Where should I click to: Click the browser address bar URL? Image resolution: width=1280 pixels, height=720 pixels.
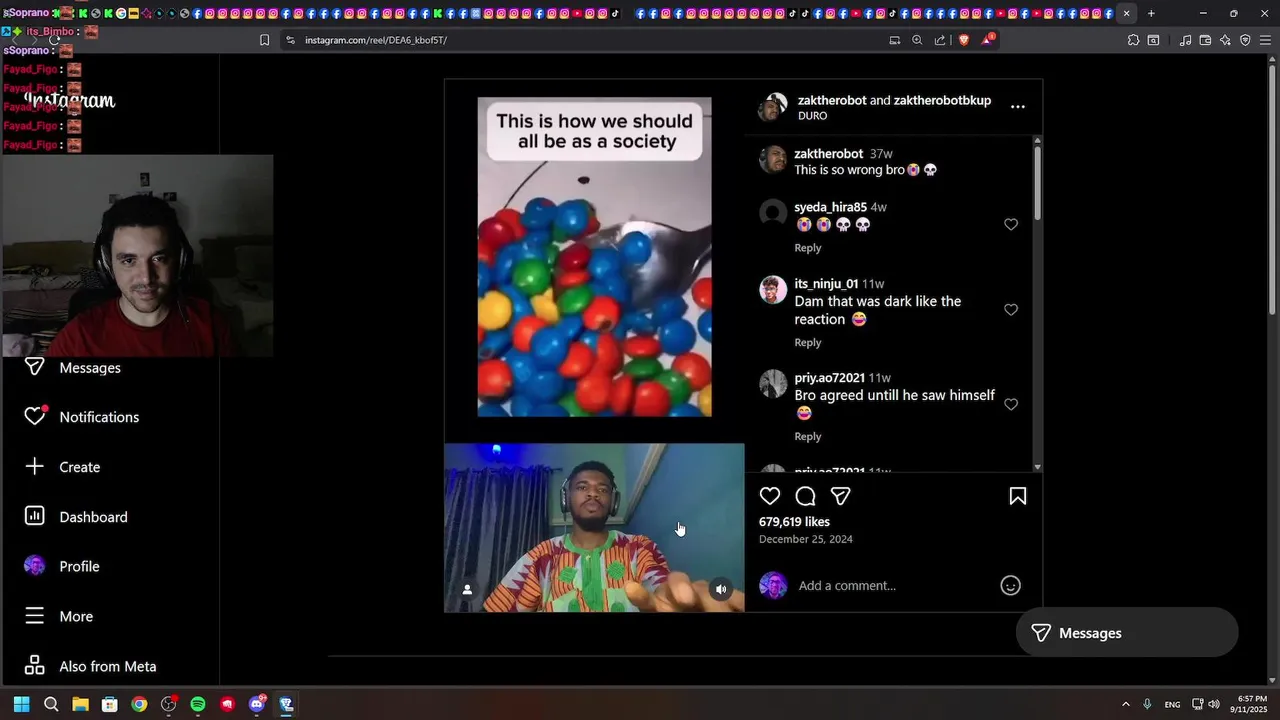click(376, 40)
